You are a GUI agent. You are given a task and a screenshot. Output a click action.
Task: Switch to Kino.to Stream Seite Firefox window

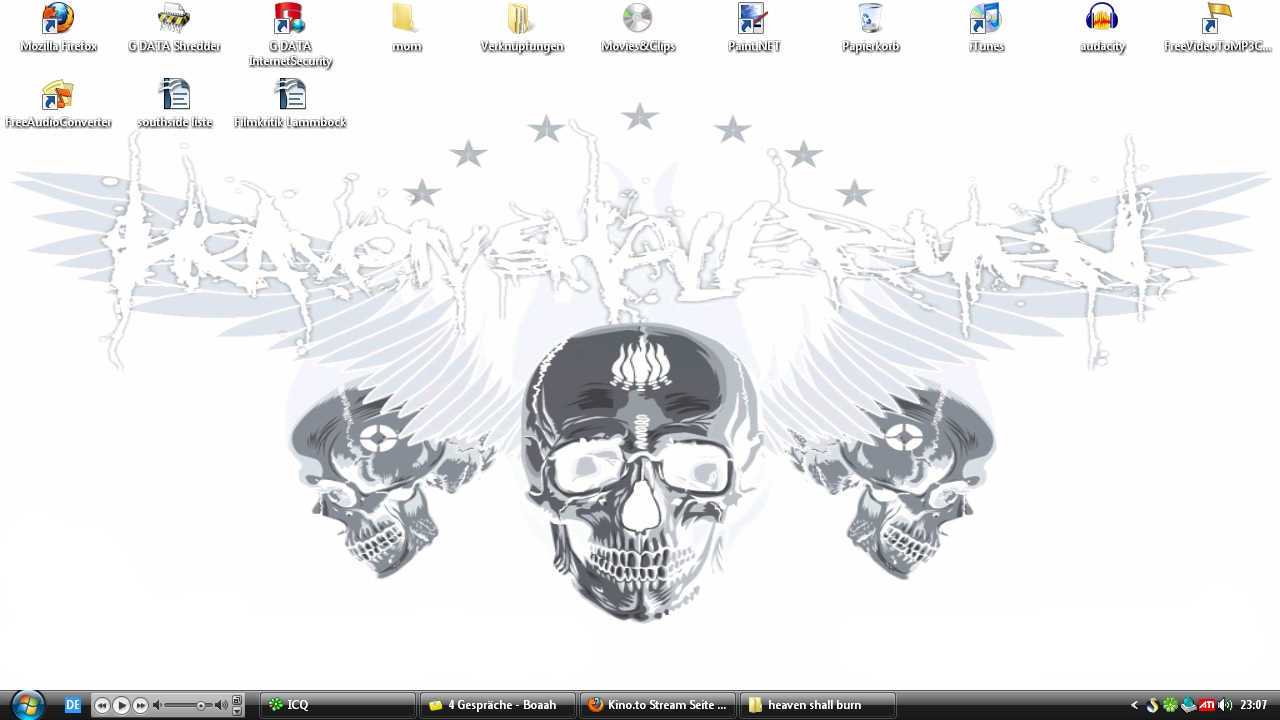pyautogui.click(x=658, y=705)
